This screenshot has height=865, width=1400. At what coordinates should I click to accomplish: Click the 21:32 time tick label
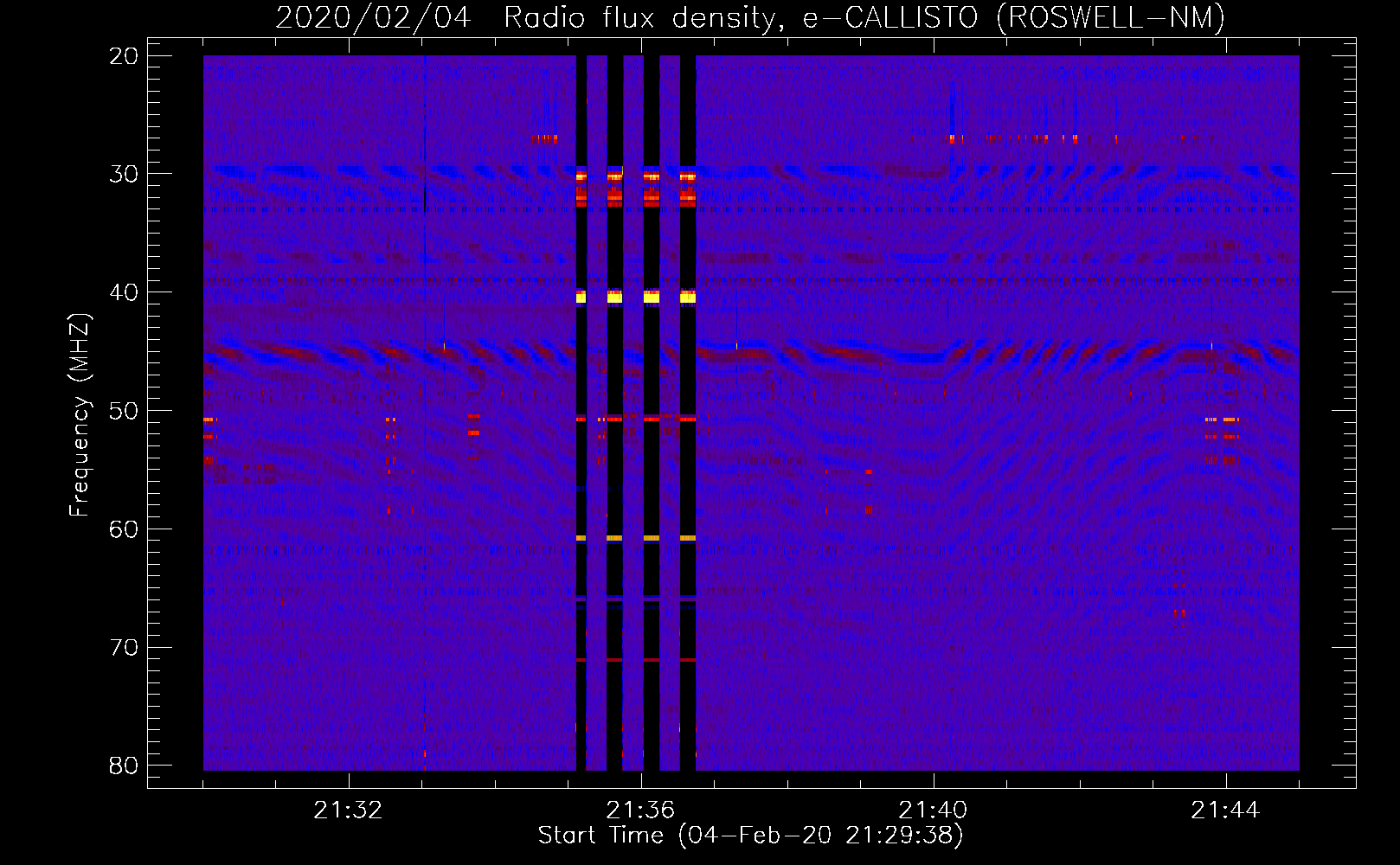tap(348, 811)
